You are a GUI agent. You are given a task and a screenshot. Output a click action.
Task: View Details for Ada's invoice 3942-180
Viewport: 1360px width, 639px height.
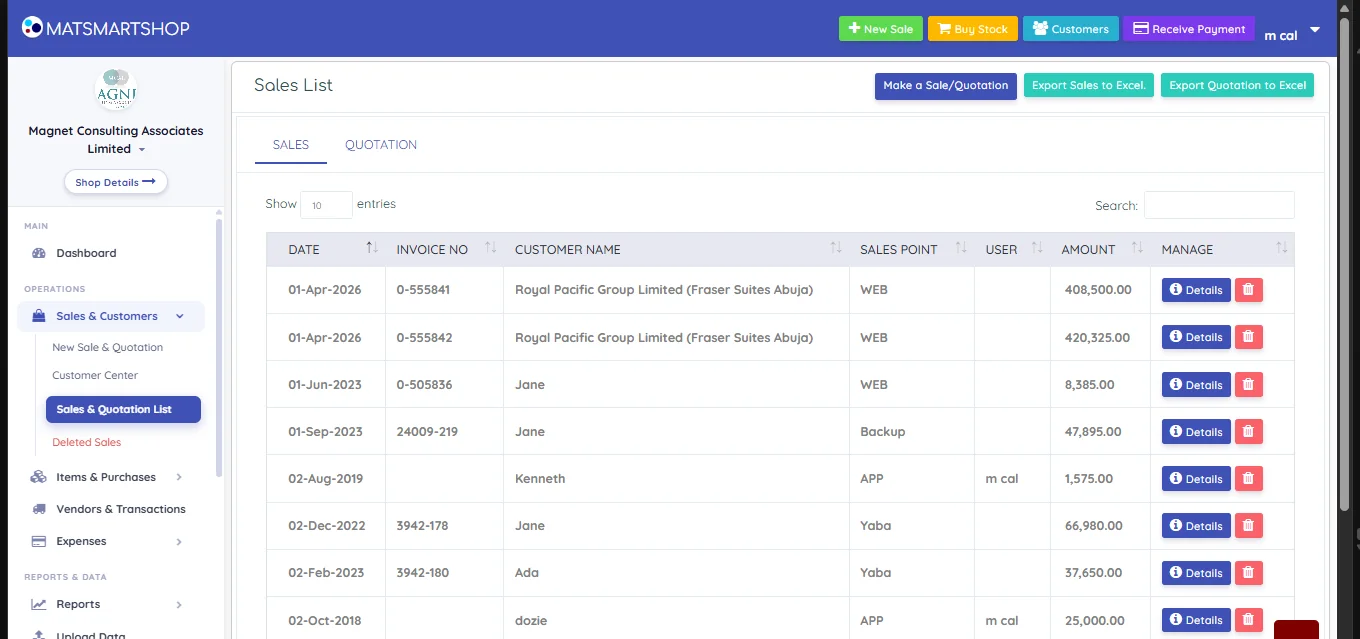[x=1196, y=572]
